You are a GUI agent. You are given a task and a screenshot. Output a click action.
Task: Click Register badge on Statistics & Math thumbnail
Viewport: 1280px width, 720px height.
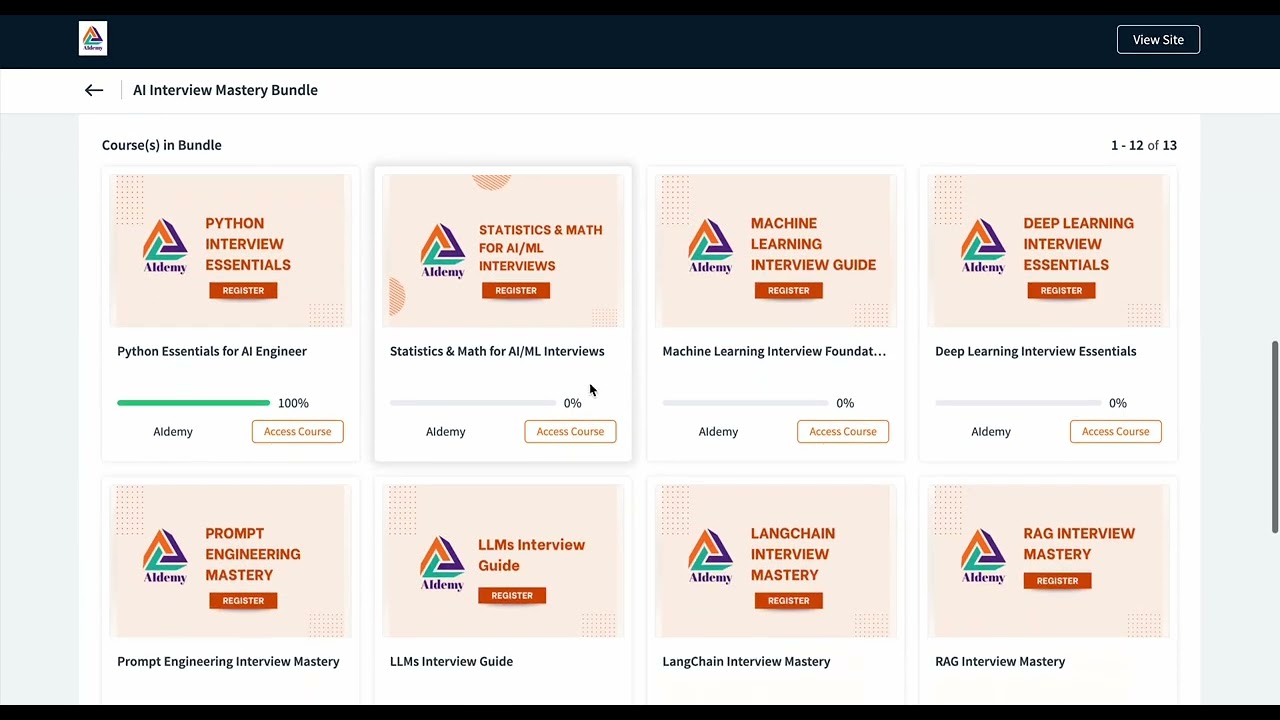[x=516, y=290]
